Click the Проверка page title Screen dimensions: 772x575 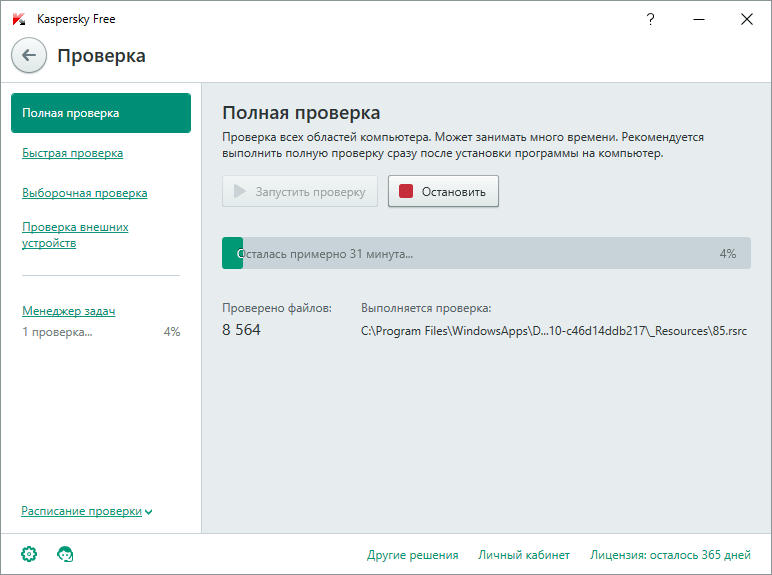tap(101, 56)
